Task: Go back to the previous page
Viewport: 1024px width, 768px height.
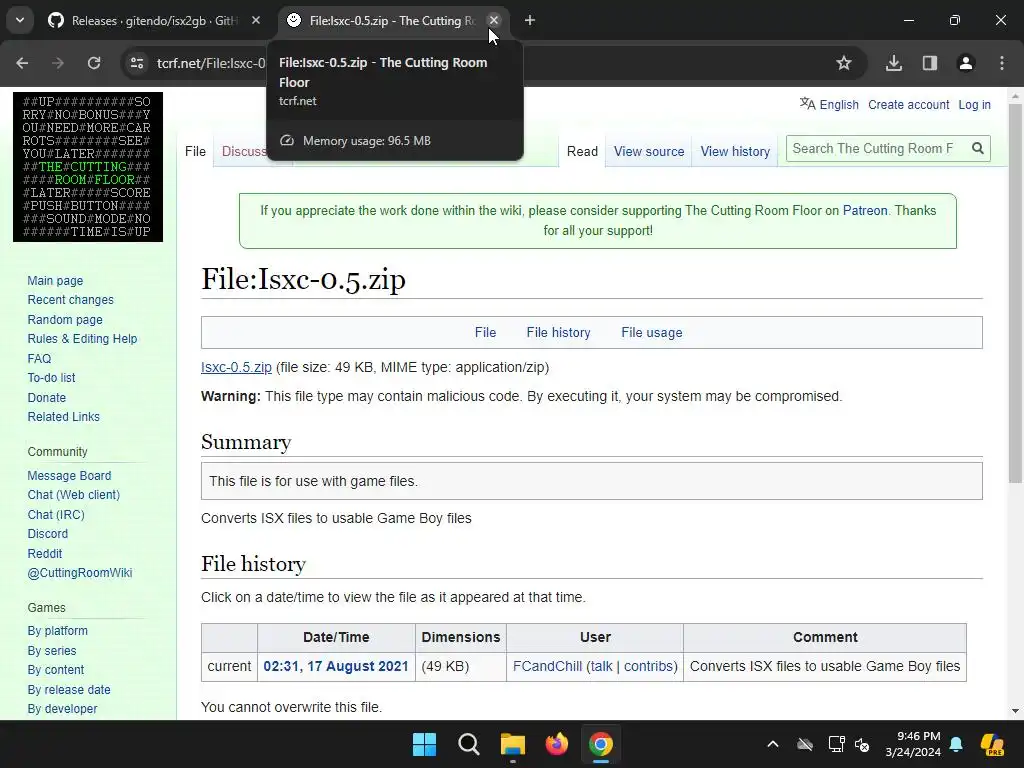Action: [22, 63]
